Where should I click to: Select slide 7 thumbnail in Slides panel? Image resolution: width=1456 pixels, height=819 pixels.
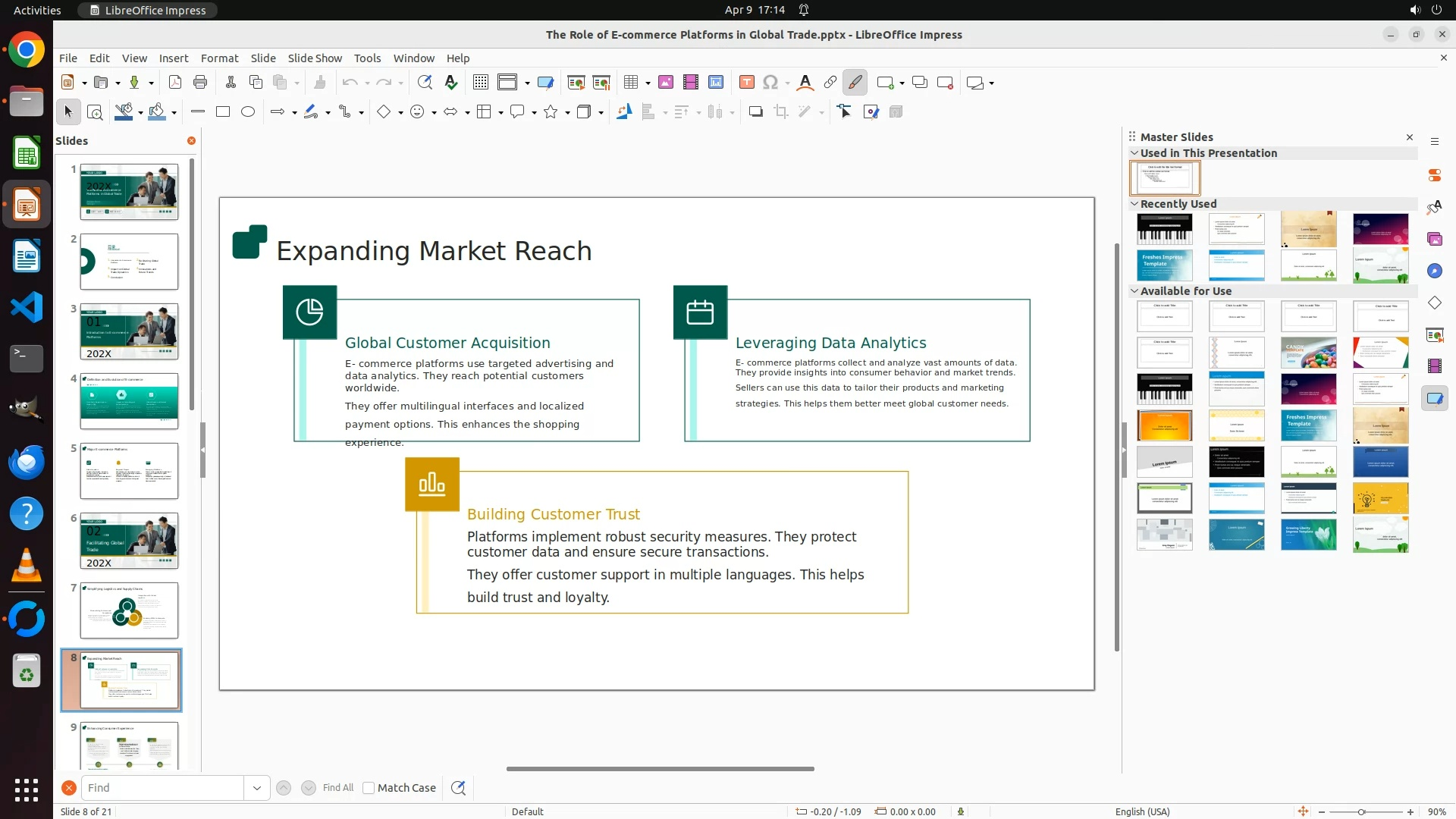click(x=129, y=610)
